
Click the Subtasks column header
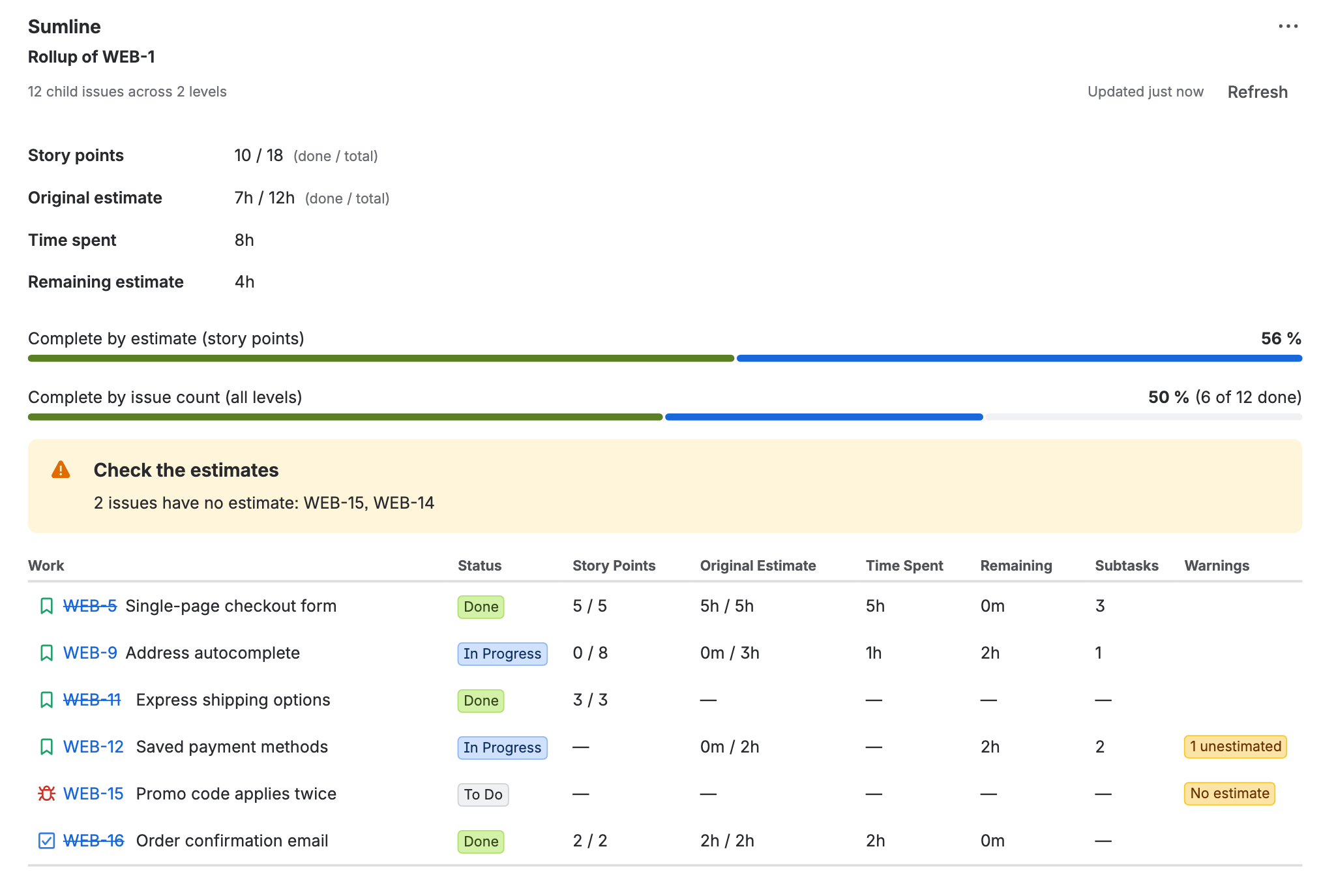(x=1126, y=565)
